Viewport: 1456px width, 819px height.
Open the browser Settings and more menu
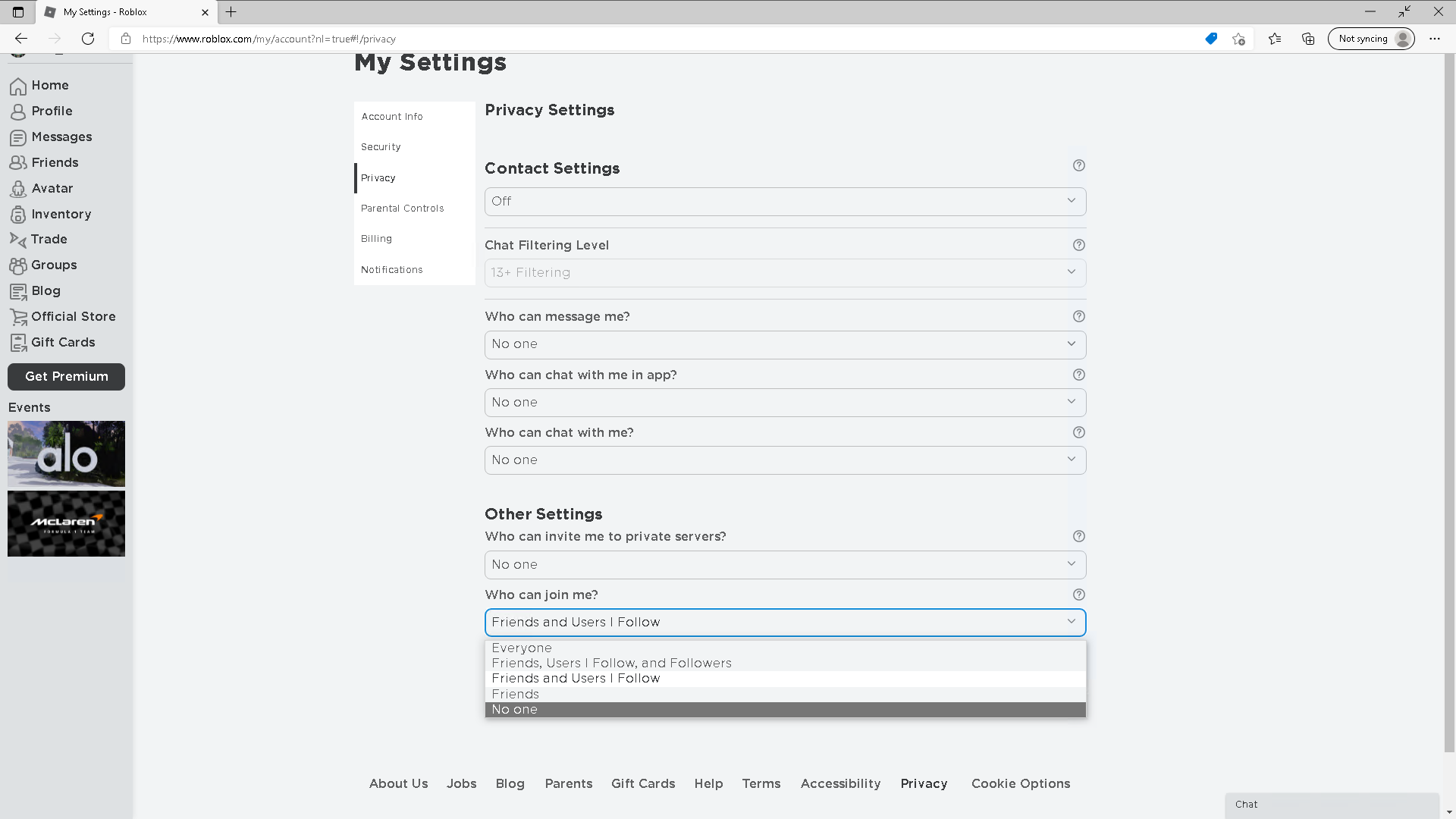click(x=1435, y=39)
